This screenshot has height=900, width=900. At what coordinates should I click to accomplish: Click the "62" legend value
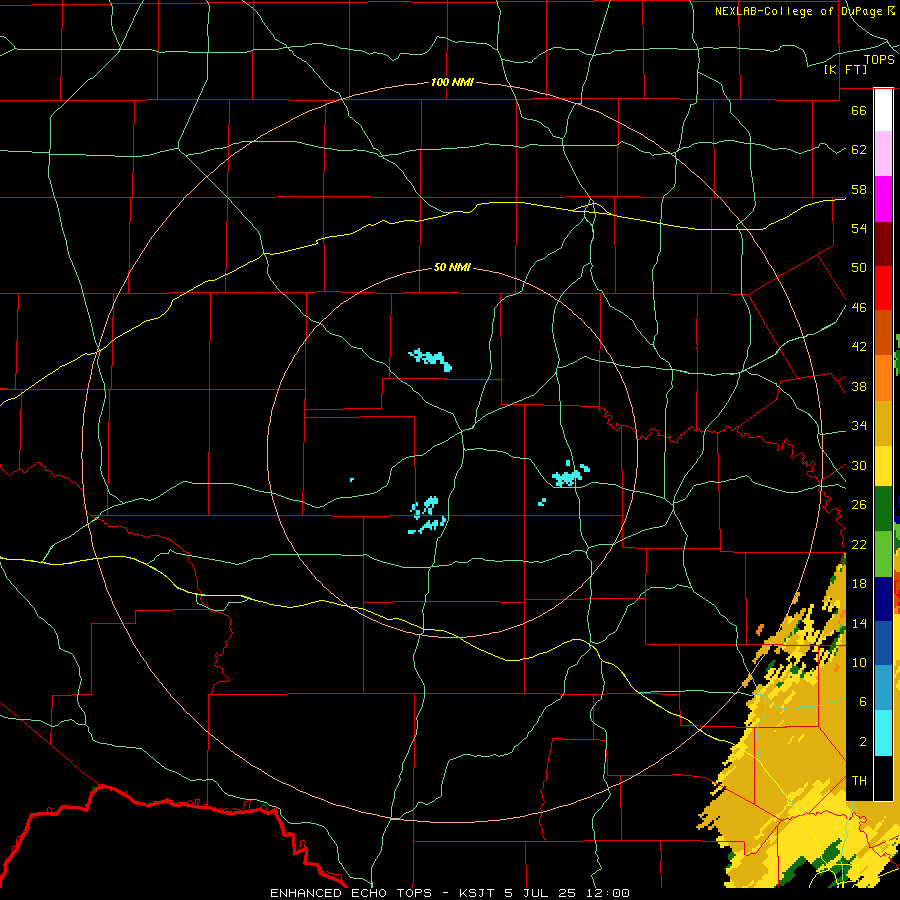(859, 150)
